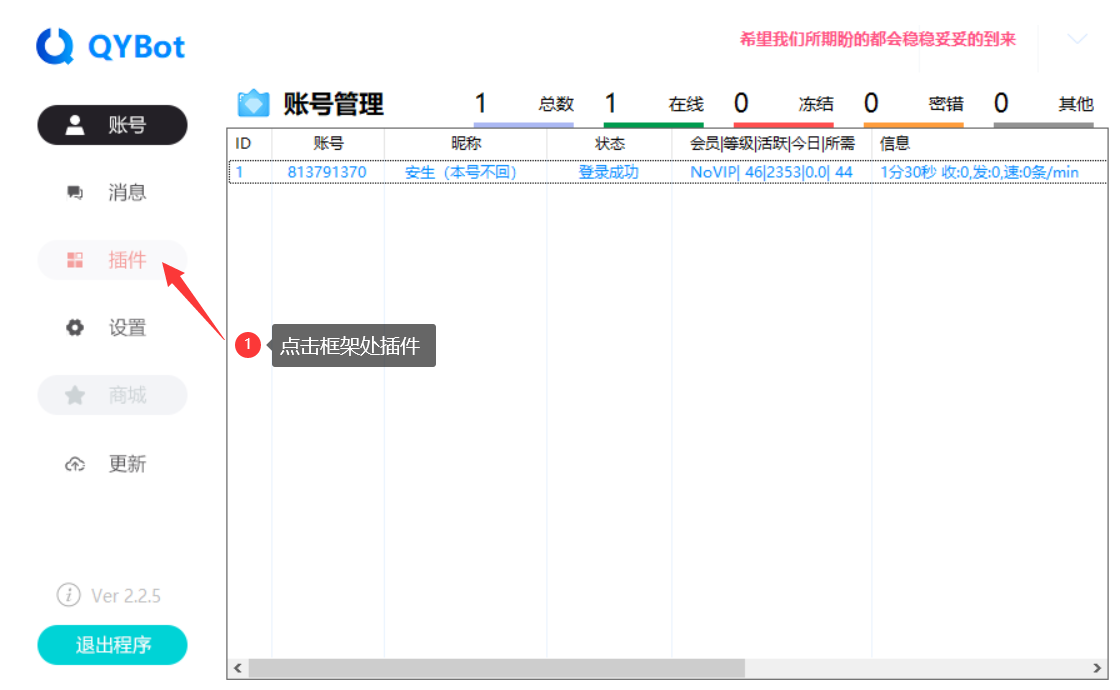The height and width of the screenshot is (690, 1120).
Task: Click the 设置 gear icon
Action: 75,328
